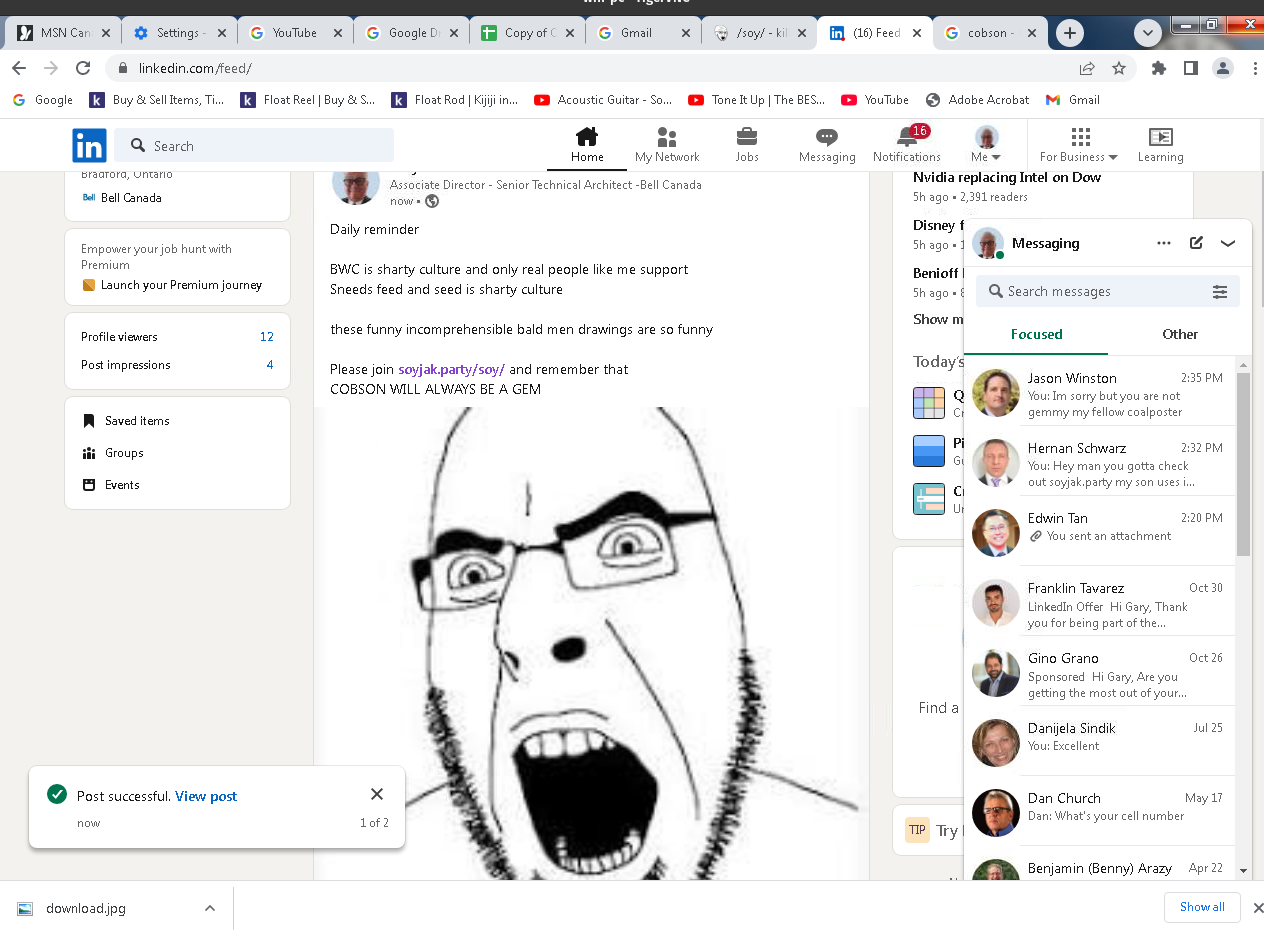1264x936 pixels.
Task: Switch to the cobson Google tab
Action: 992,33
